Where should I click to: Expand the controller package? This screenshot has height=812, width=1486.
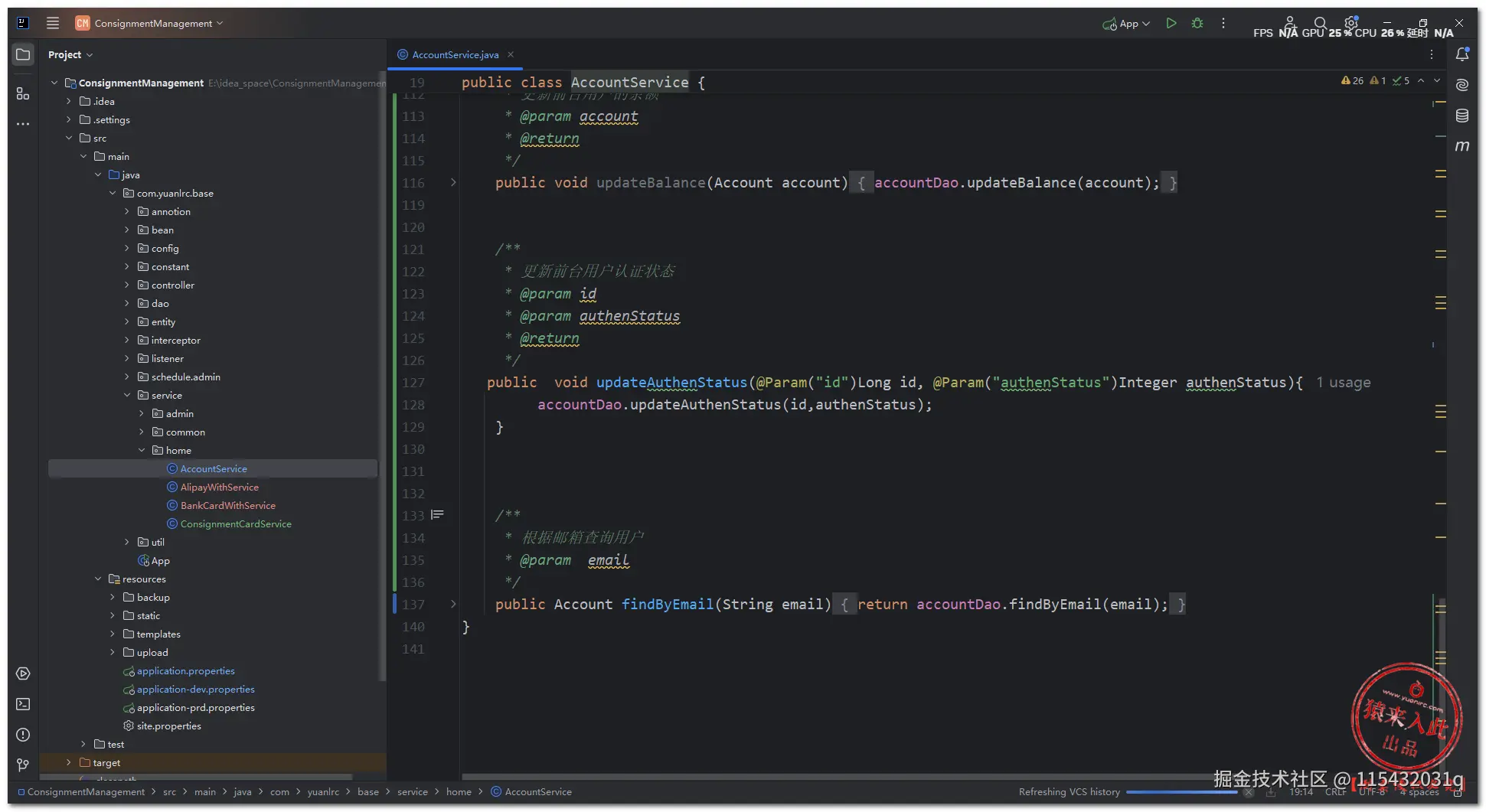[127, 285]
